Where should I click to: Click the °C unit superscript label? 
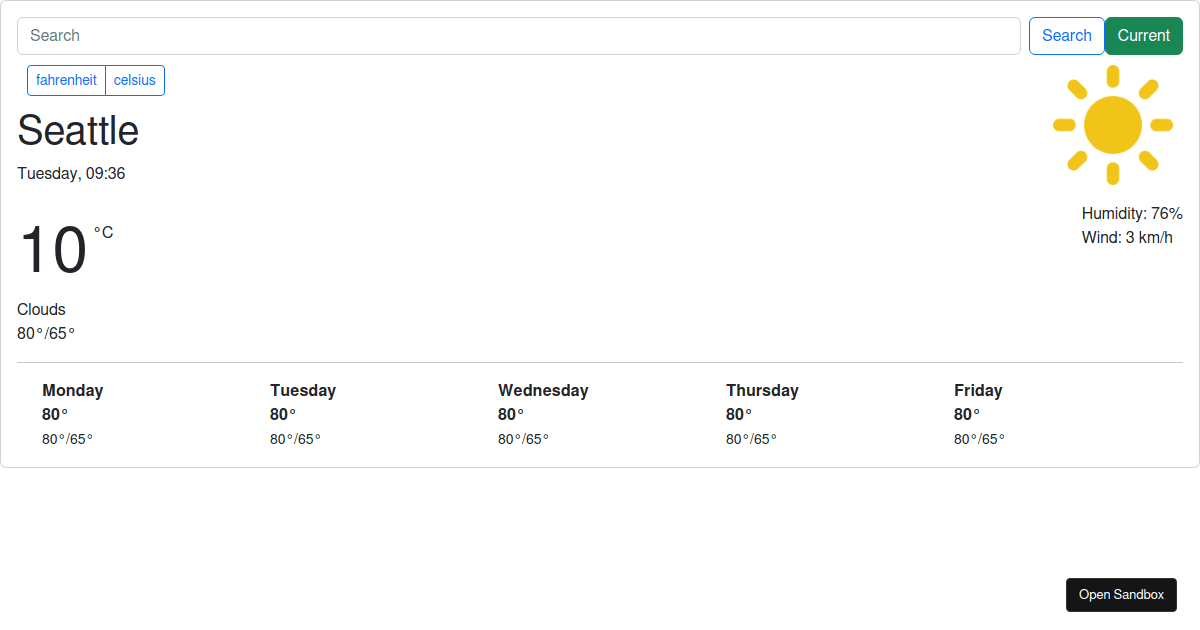click(105, 233)
